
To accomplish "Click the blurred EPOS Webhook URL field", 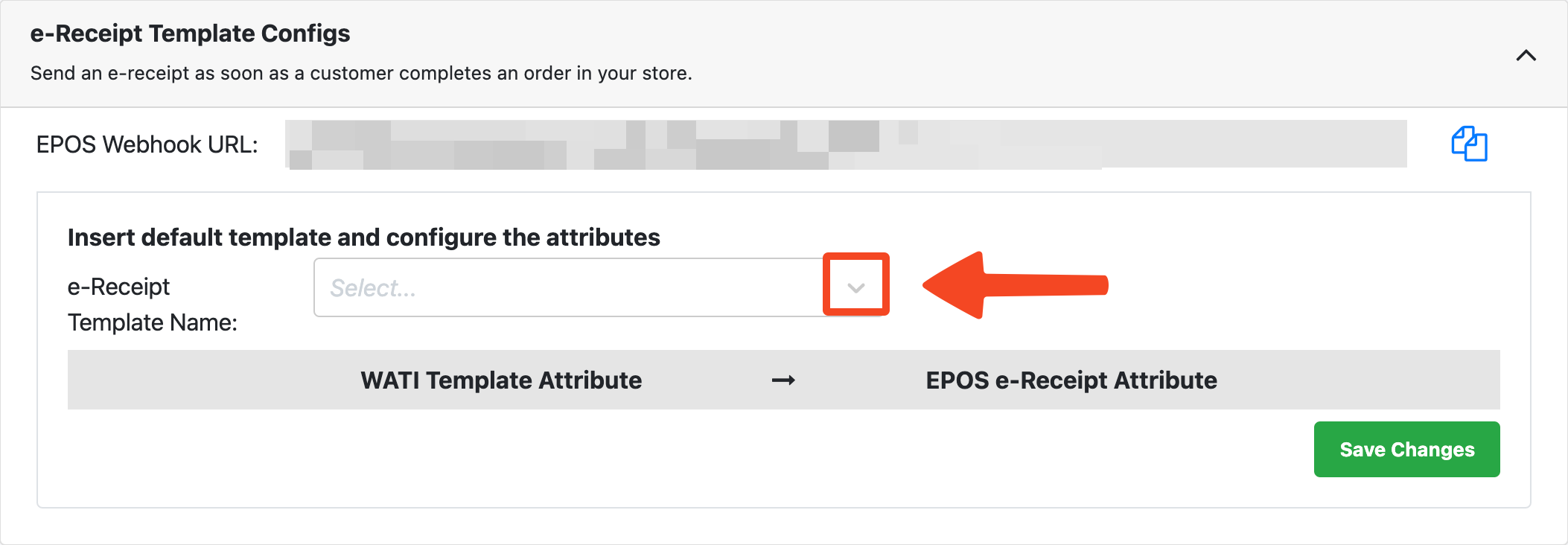I will [846, 144].
